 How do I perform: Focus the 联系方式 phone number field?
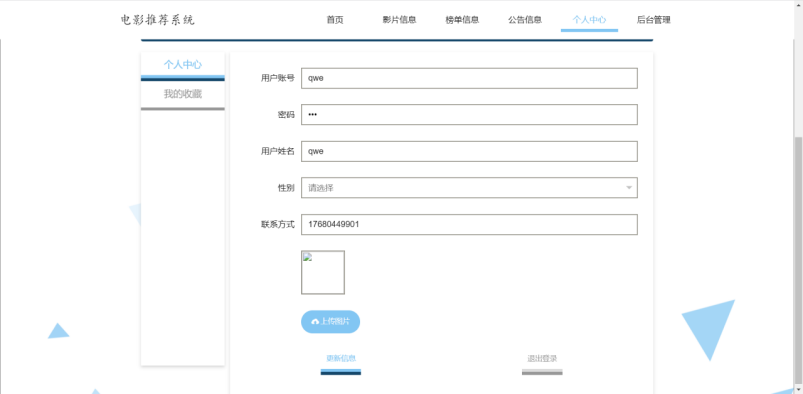point(469,224)
